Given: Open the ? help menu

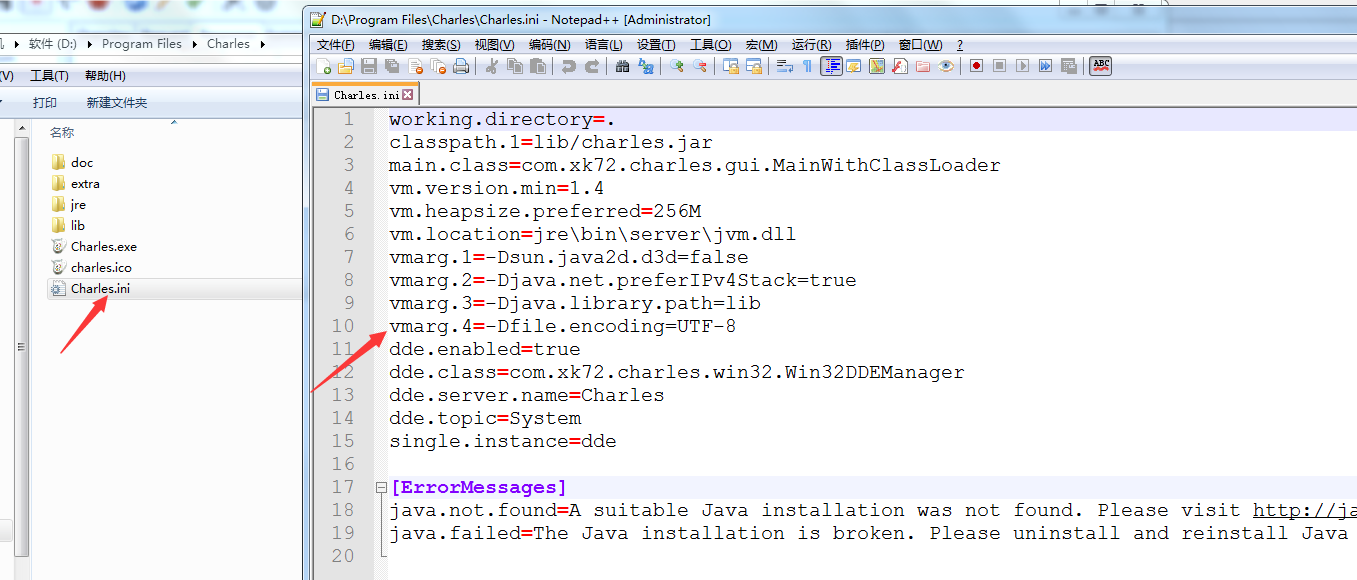Looking at the screenshot, I should click(960, 45).
